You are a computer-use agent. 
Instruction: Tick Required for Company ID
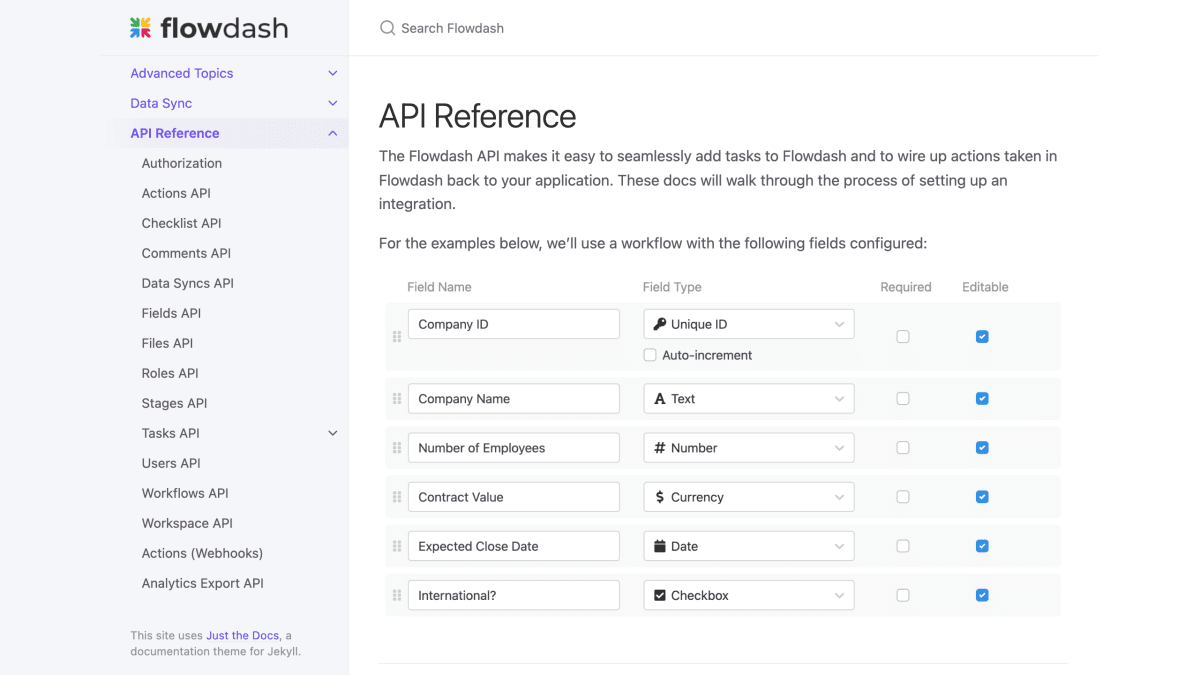[x=903, y=337]
